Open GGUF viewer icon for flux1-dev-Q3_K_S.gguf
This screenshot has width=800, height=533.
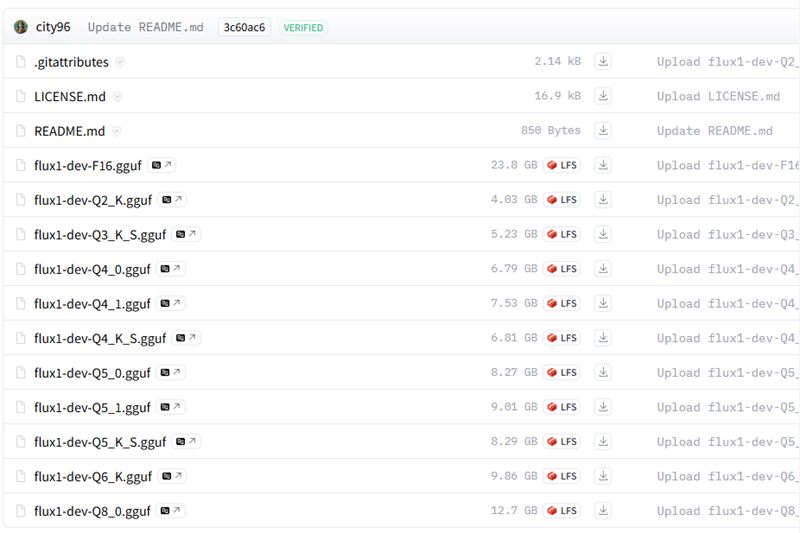186,234
